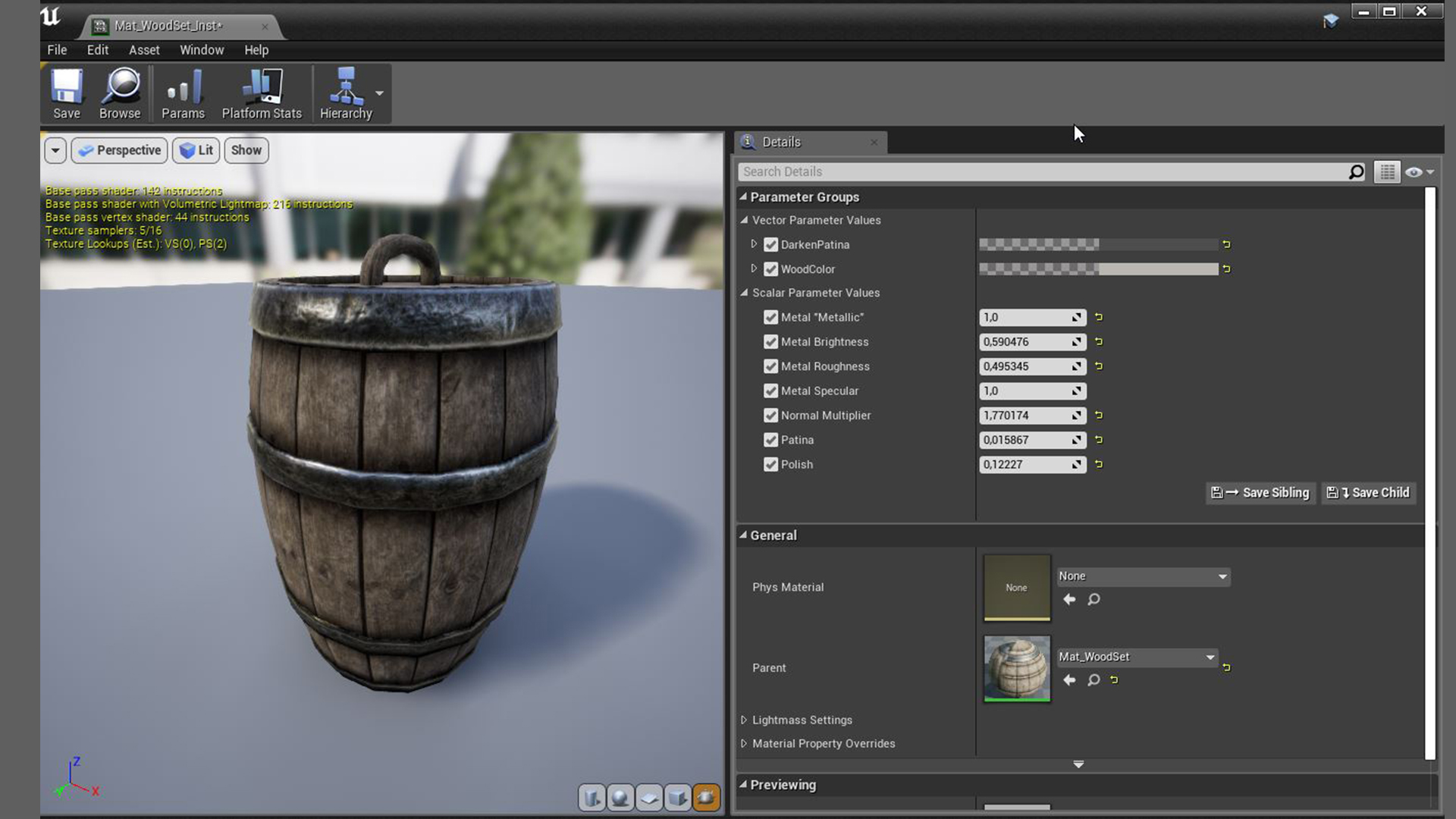Viewport: 1456px width, 819px height.
Task: Open the Params toolbar button
Action: pos(183,87)
